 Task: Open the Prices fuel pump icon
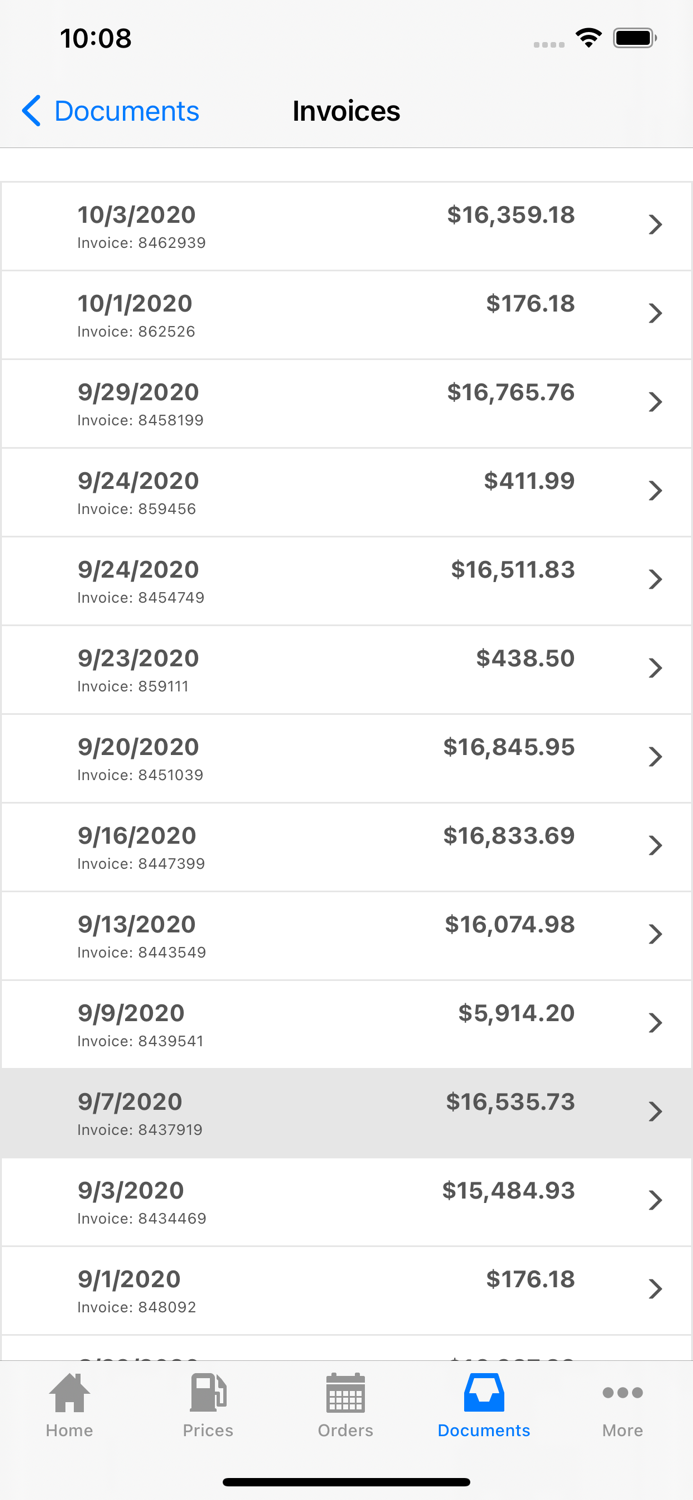[208, 1392]
